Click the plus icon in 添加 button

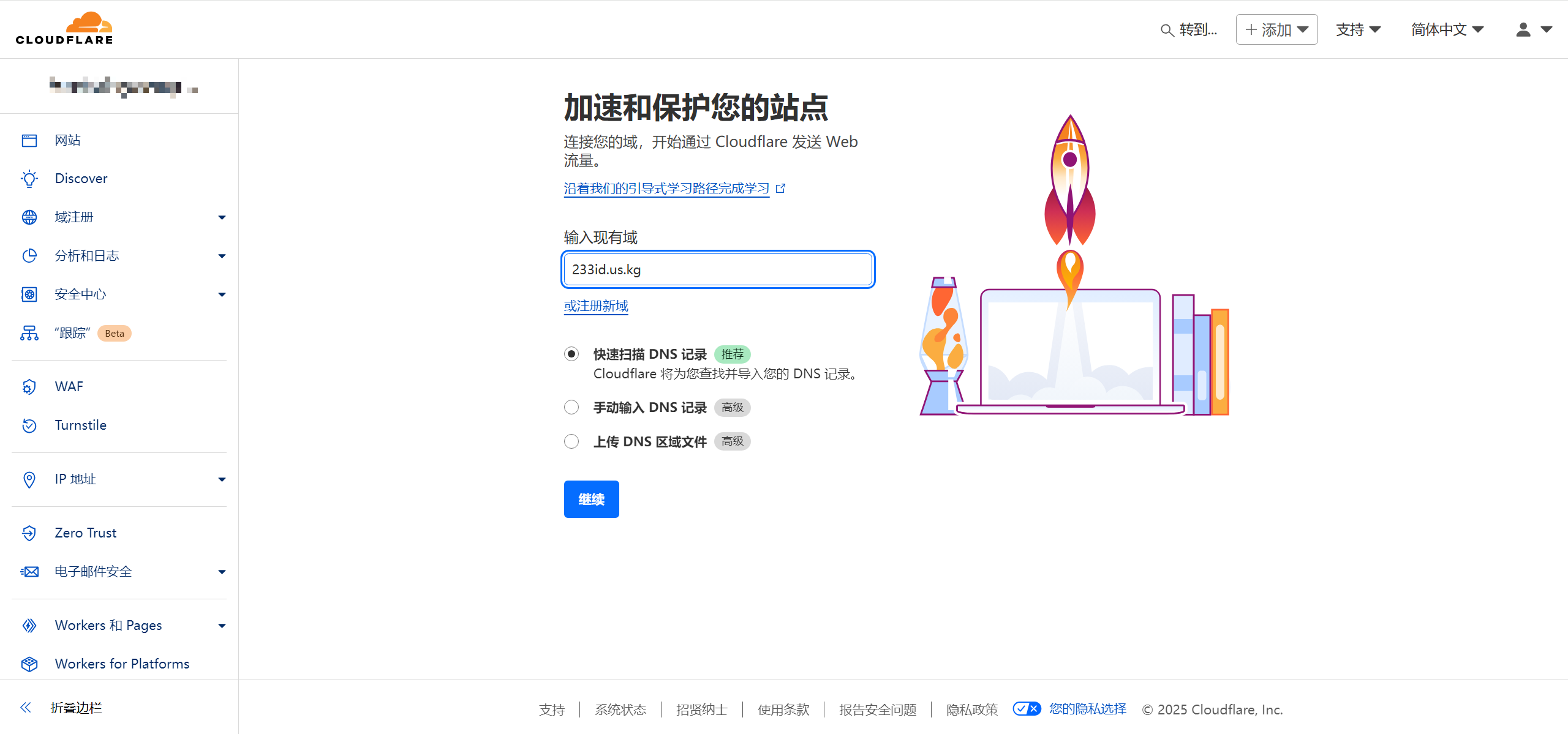click(1251, 29)
